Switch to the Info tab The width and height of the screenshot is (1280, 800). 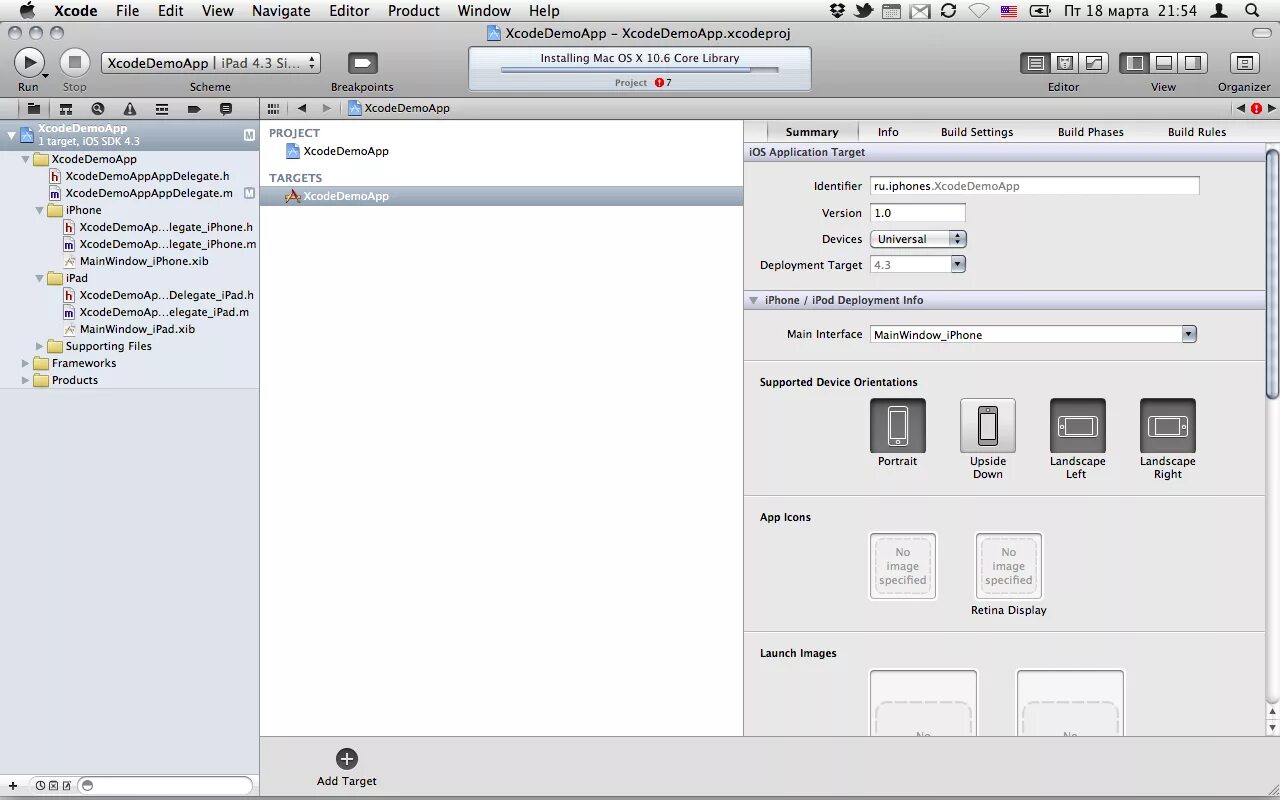[x=888, y=132]
